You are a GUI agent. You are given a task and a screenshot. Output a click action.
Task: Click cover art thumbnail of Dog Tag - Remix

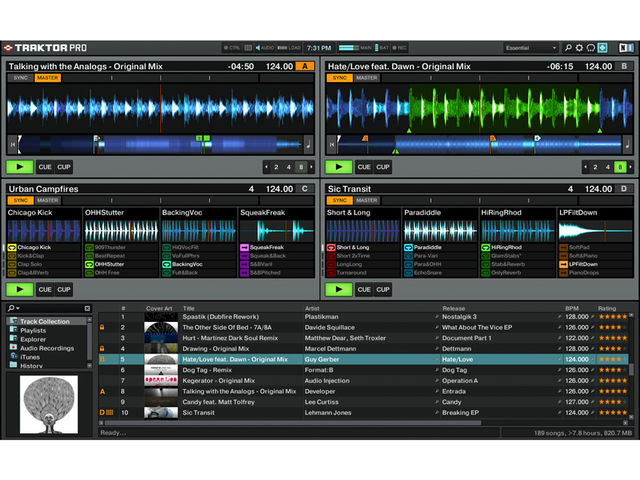point(161,370)
